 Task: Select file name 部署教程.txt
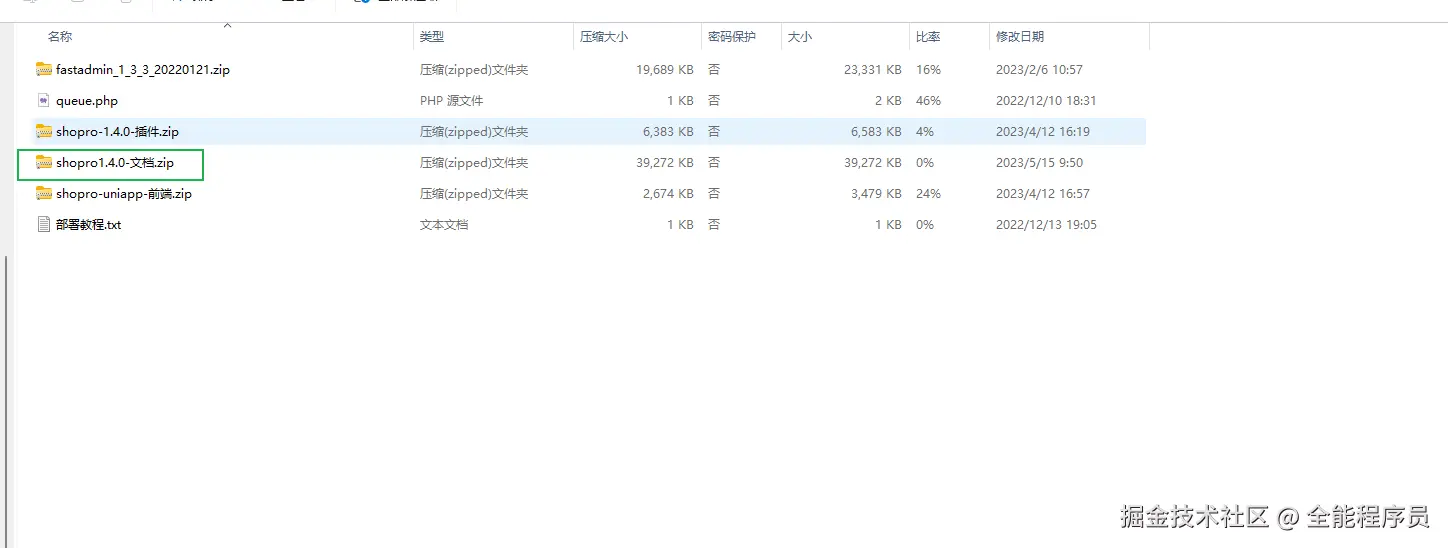pos(89,225)
